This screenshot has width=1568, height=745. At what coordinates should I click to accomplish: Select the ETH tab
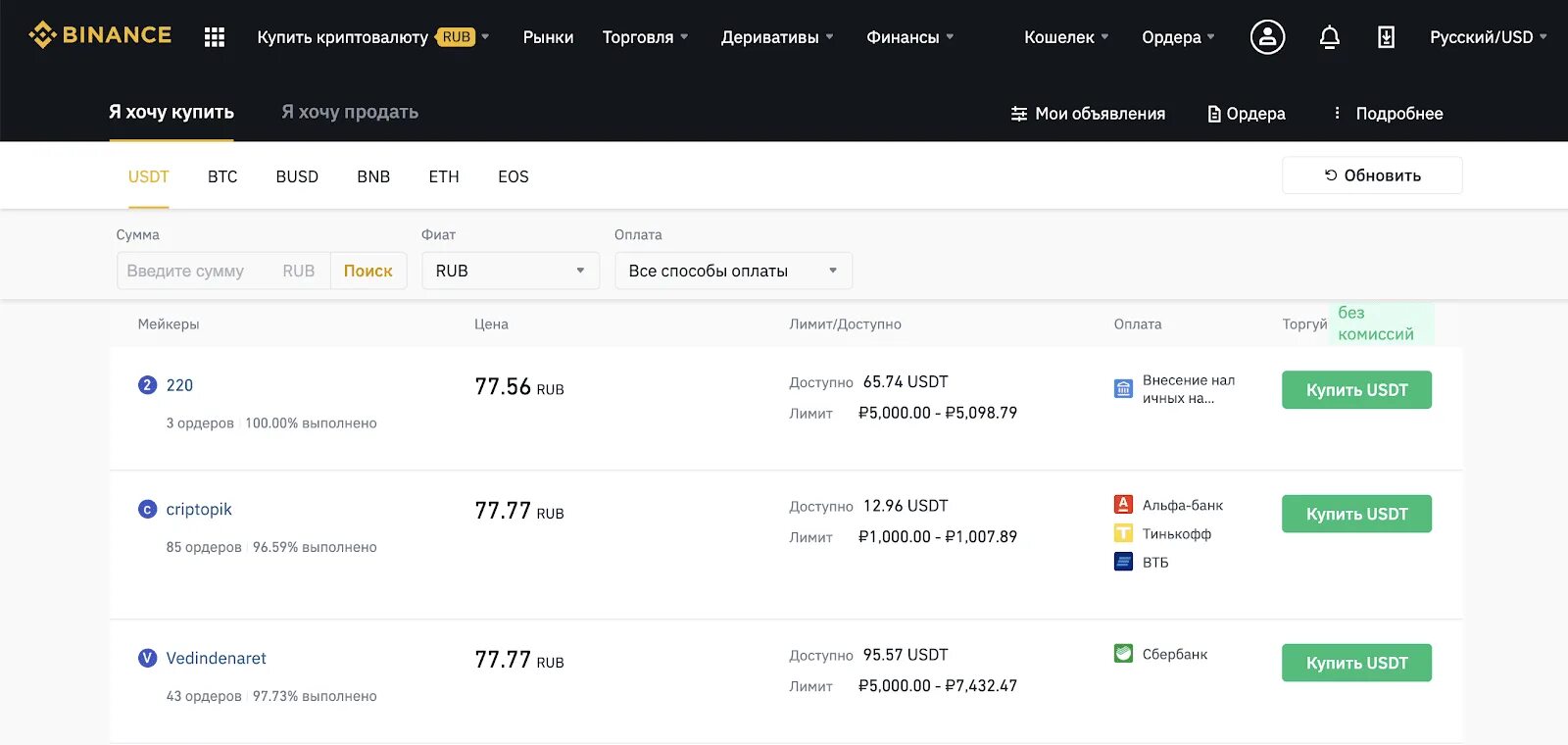(x=444, y=176)
